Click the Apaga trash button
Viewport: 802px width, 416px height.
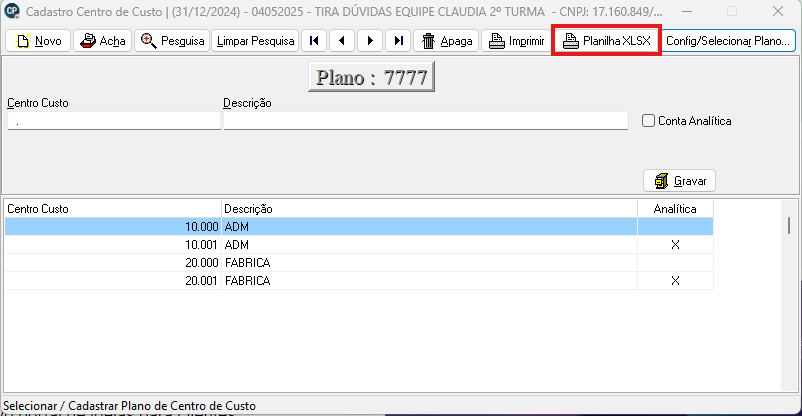(x=446, y=41)
